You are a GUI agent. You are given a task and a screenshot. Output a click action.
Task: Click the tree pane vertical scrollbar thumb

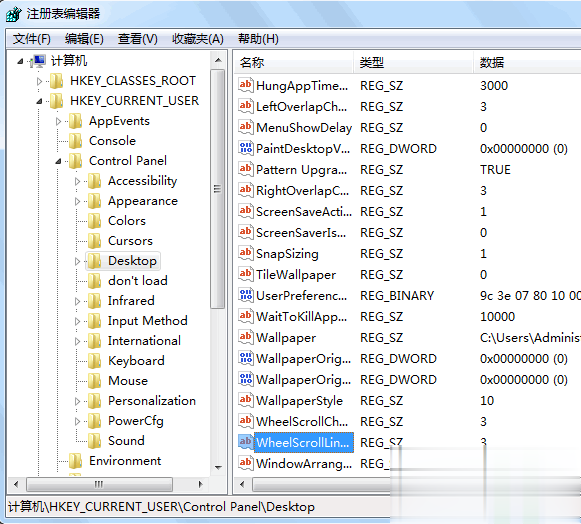[218, 189]
